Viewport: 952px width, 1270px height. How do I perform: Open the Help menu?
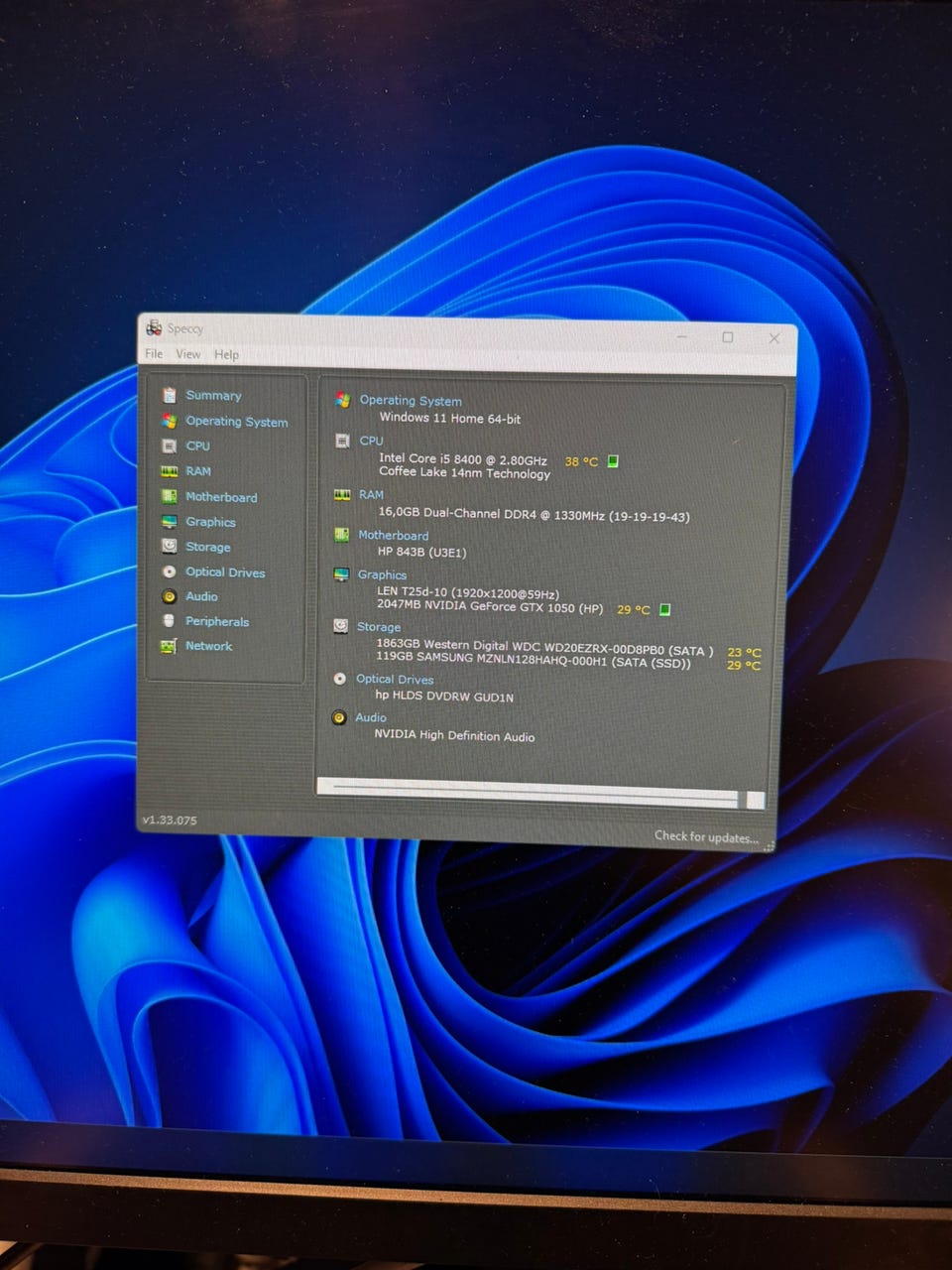pyautogui.click(x=226, y=354)
